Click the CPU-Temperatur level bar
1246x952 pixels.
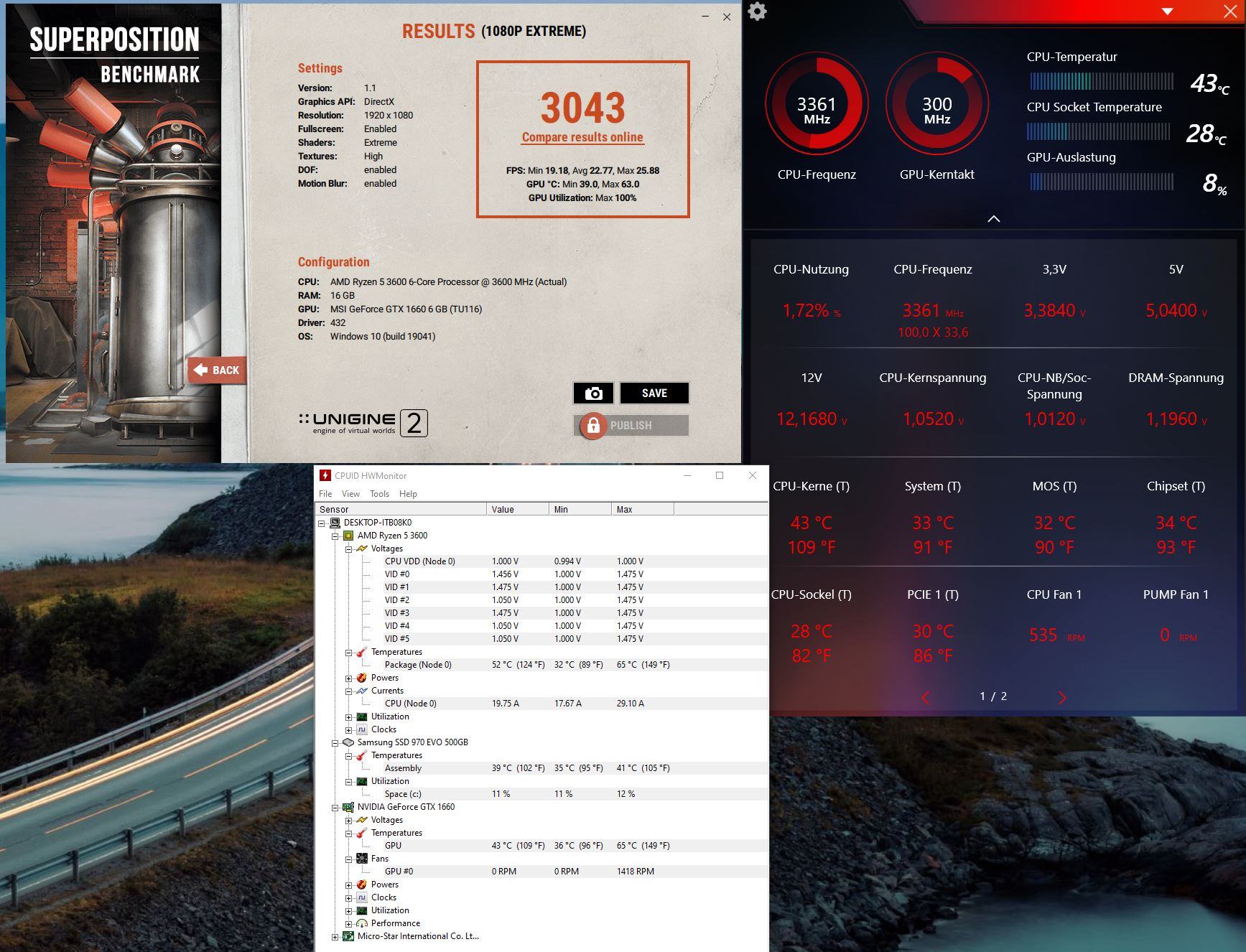[1101, 81]
